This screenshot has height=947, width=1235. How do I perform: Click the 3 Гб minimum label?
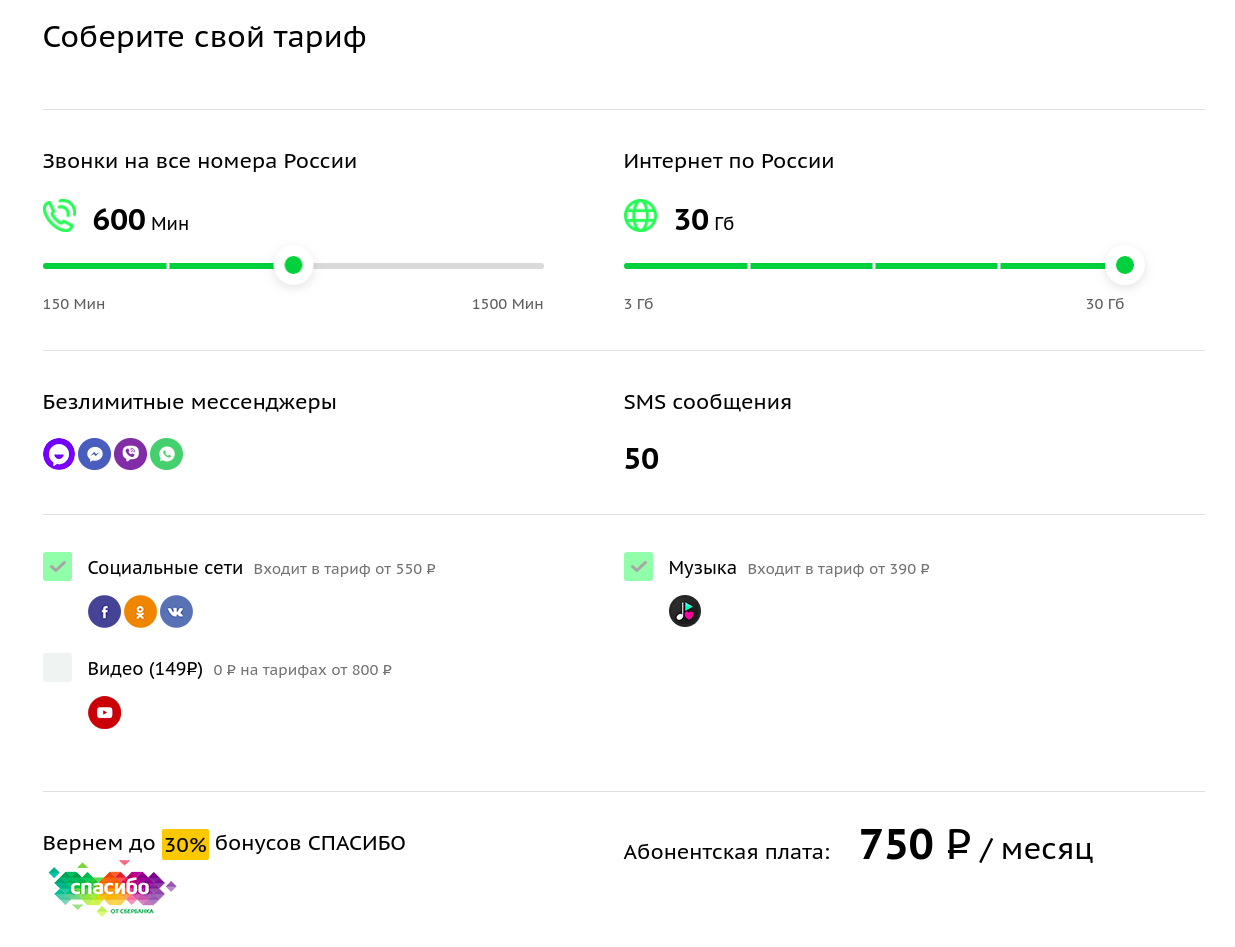coord(638,304)
